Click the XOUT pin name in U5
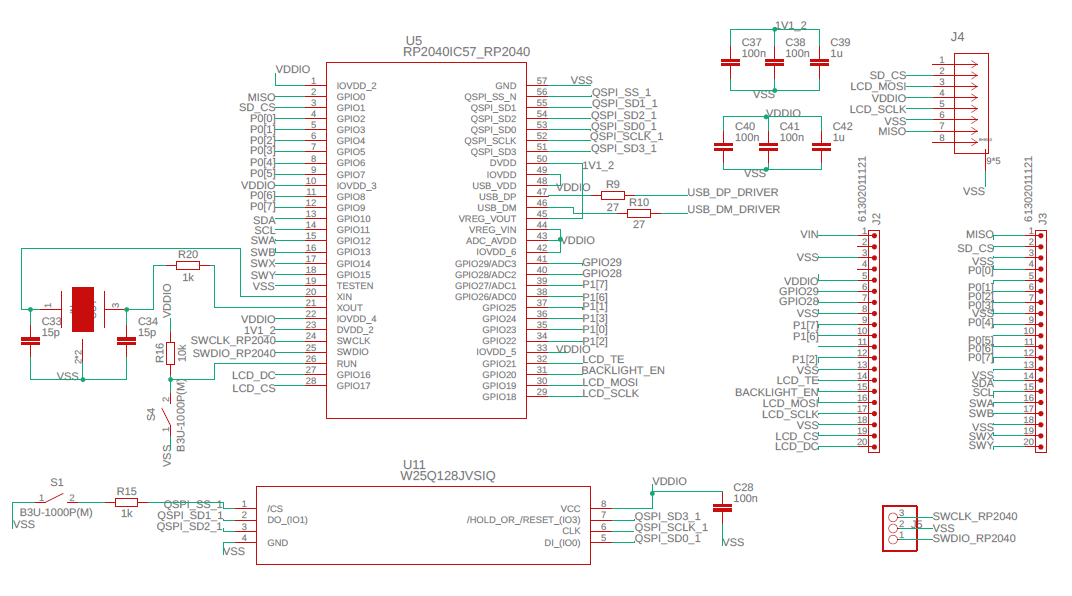The width and height of the screenshot is (1072, 596). (x=349, y=308)
